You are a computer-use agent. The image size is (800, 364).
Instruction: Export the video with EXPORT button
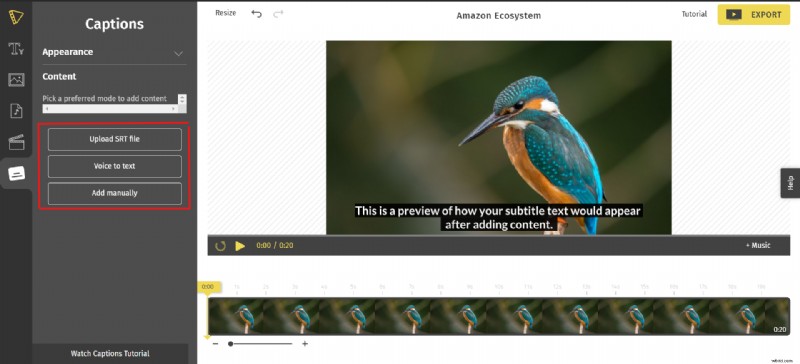click(754, 15)
